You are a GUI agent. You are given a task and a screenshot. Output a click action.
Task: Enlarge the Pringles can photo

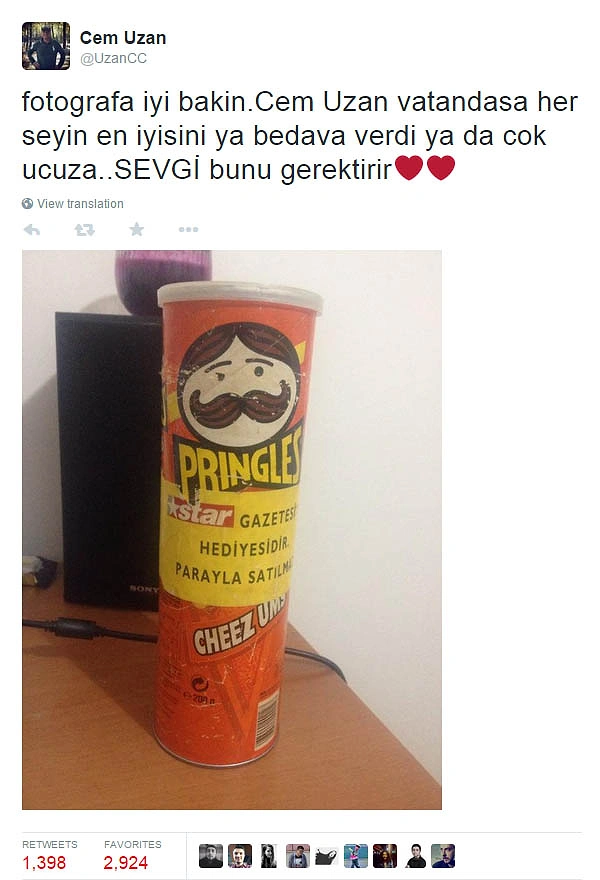232,530
